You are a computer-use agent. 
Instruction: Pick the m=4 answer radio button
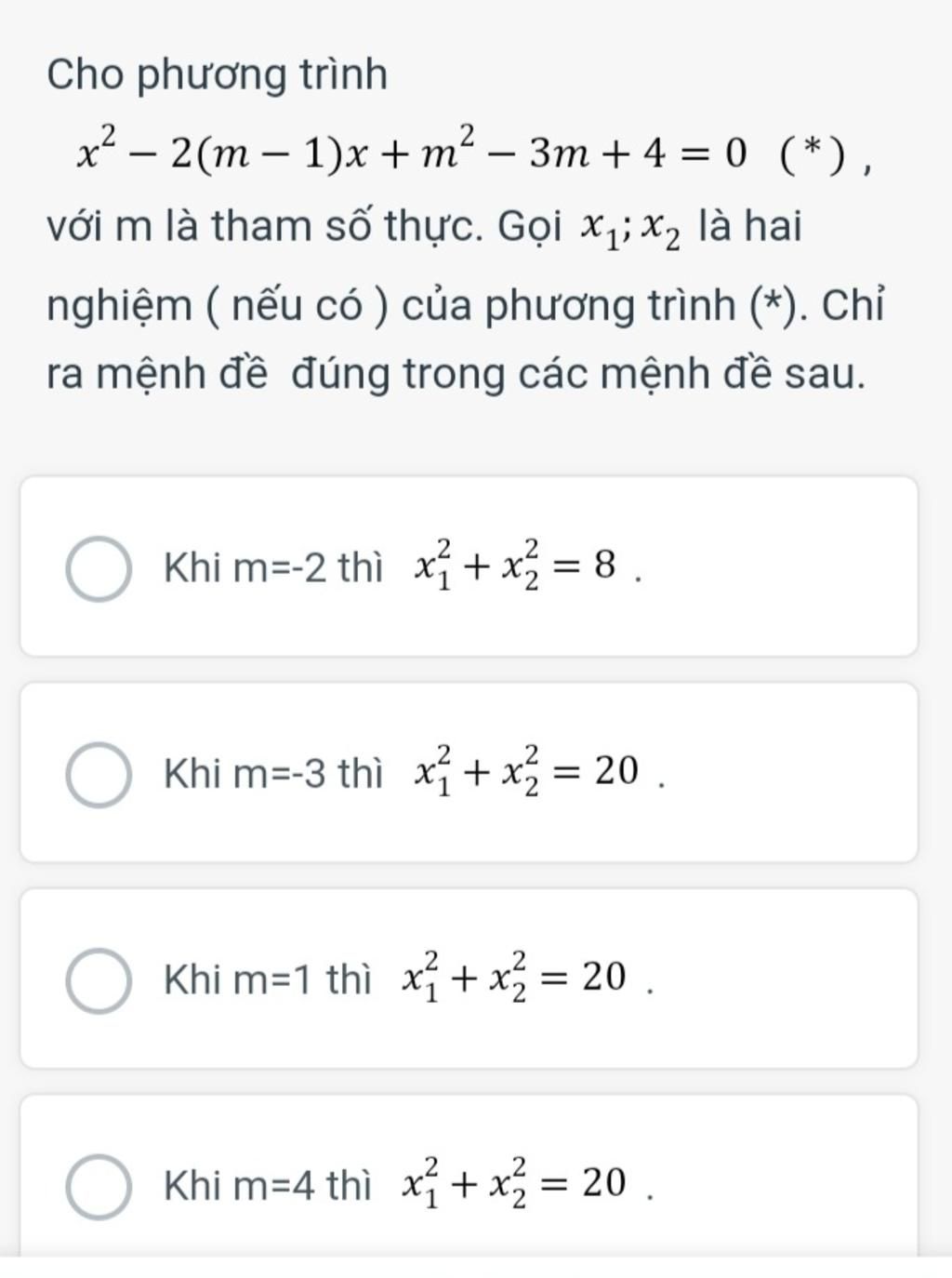pyautogui.click(x=99, y=1187)
